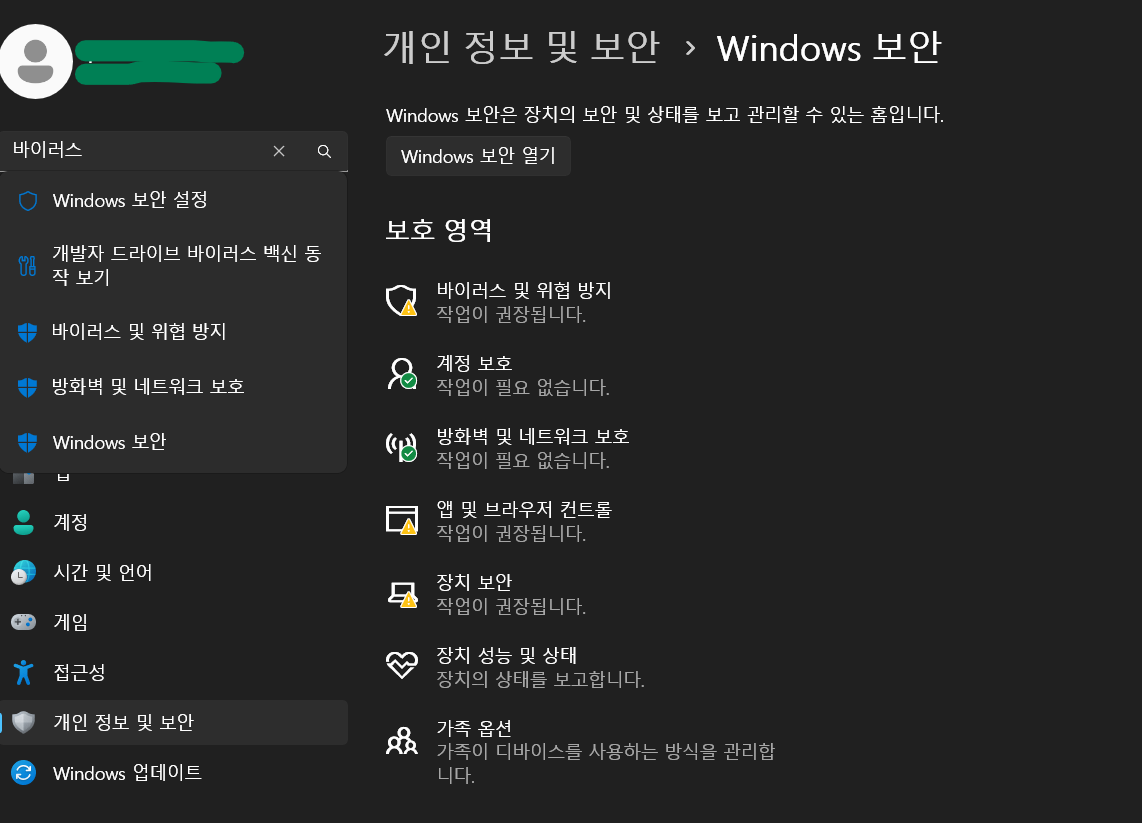Click blue shield icon beside Windows 보안 suggestion

pos(28,442)
